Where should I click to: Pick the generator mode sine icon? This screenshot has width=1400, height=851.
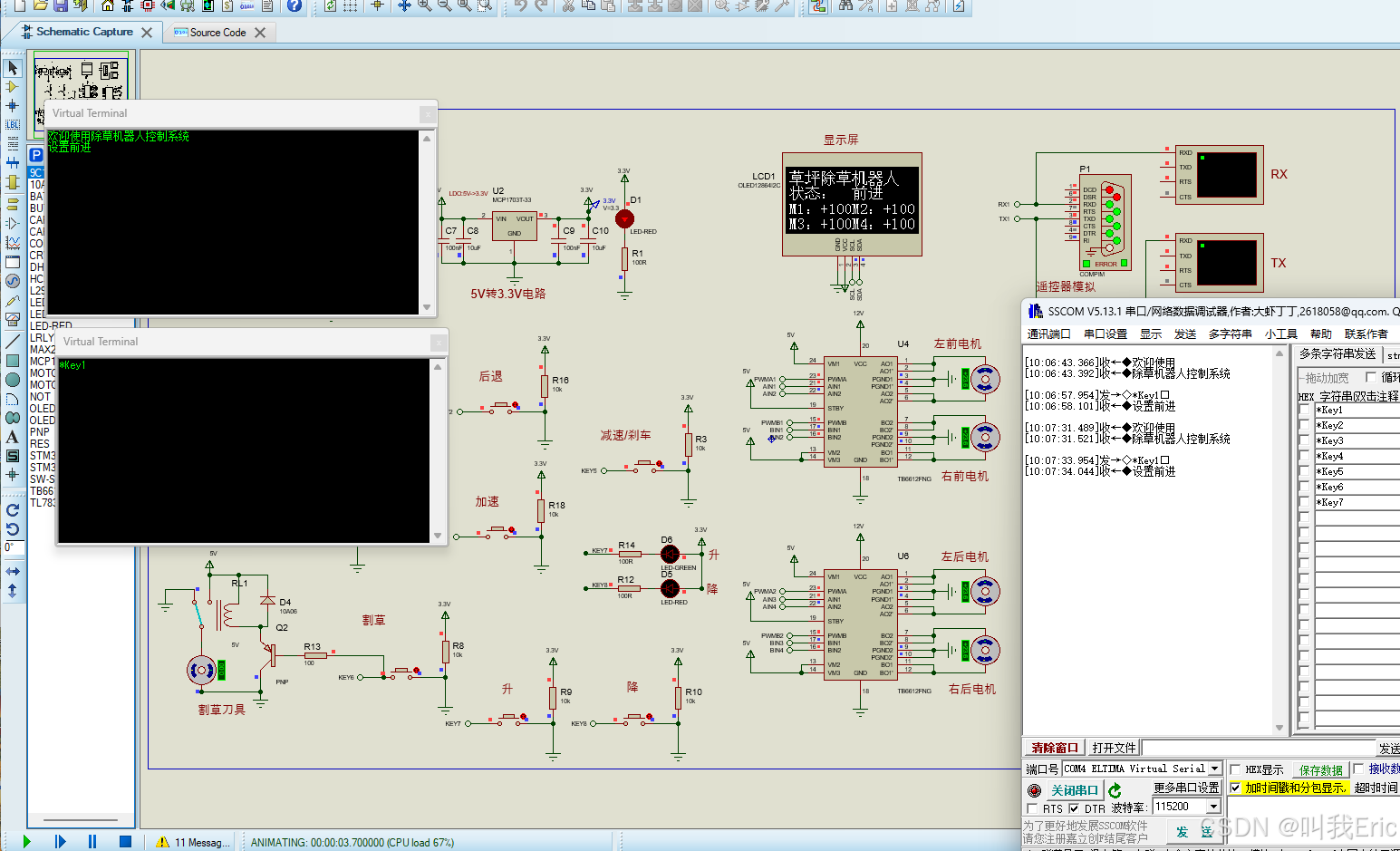coord(13,281)
